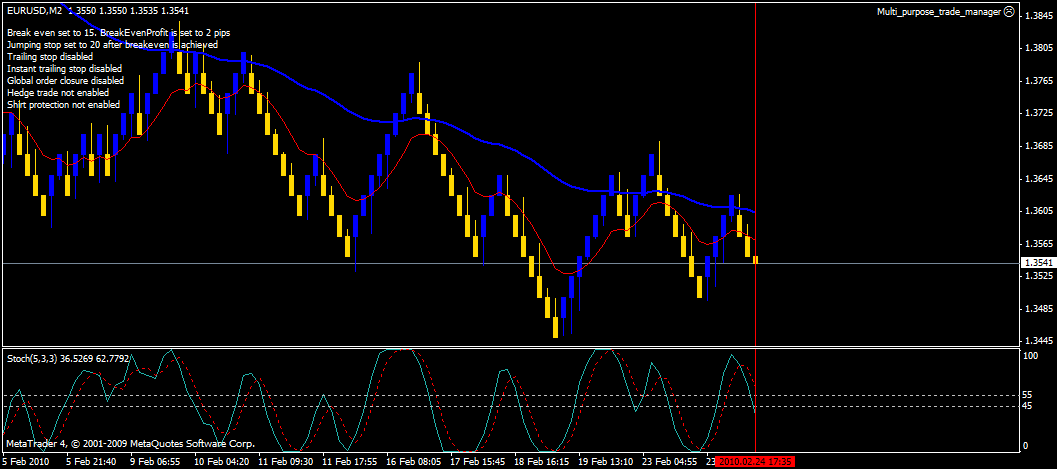The image size is (1057, 469).
Task: Click the 'Instant trailing stop disabled' text
Action: [64, 69]
